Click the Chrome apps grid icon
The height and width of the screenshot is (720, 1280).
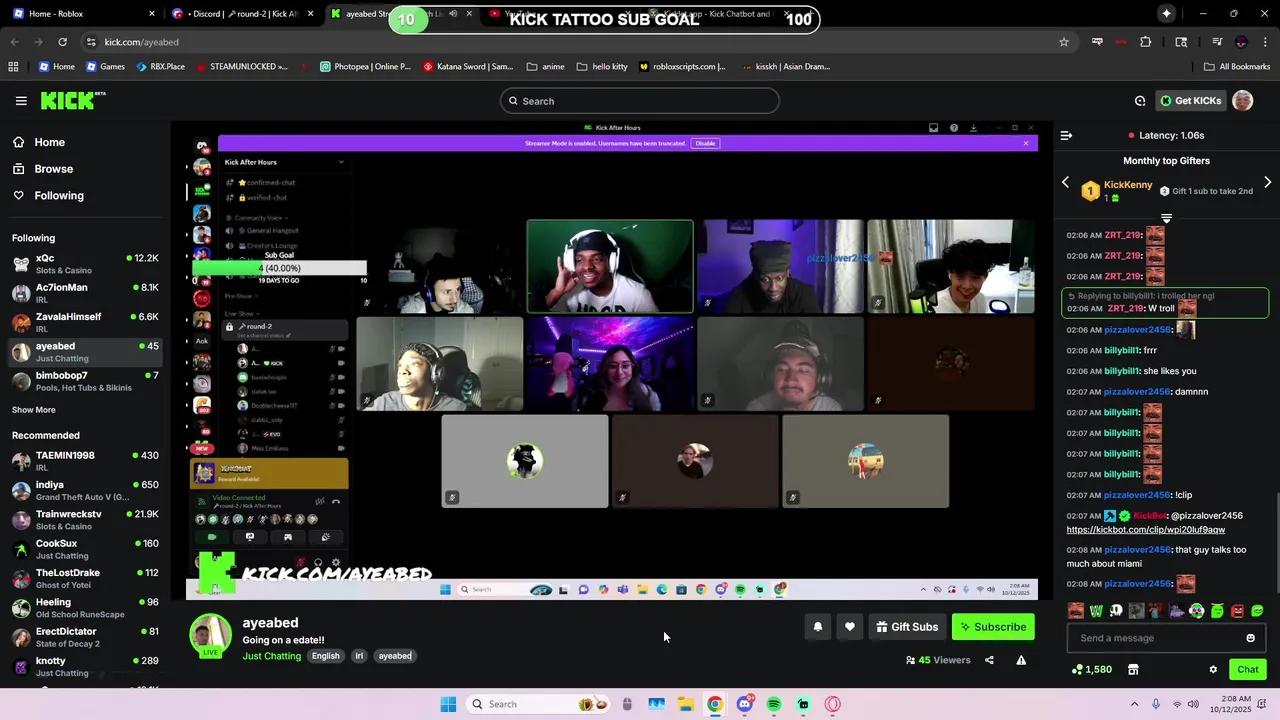click(13, 67)
